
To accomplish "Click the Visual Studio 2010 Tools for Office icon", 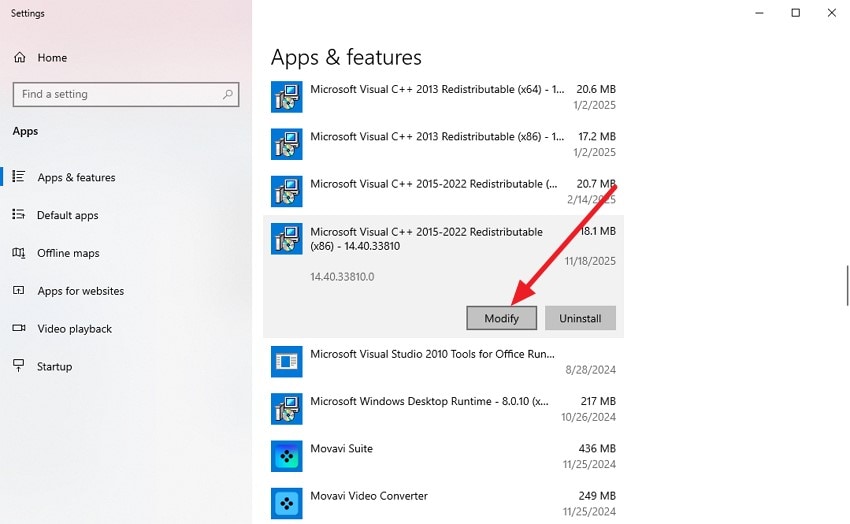I will coord(287,361).
